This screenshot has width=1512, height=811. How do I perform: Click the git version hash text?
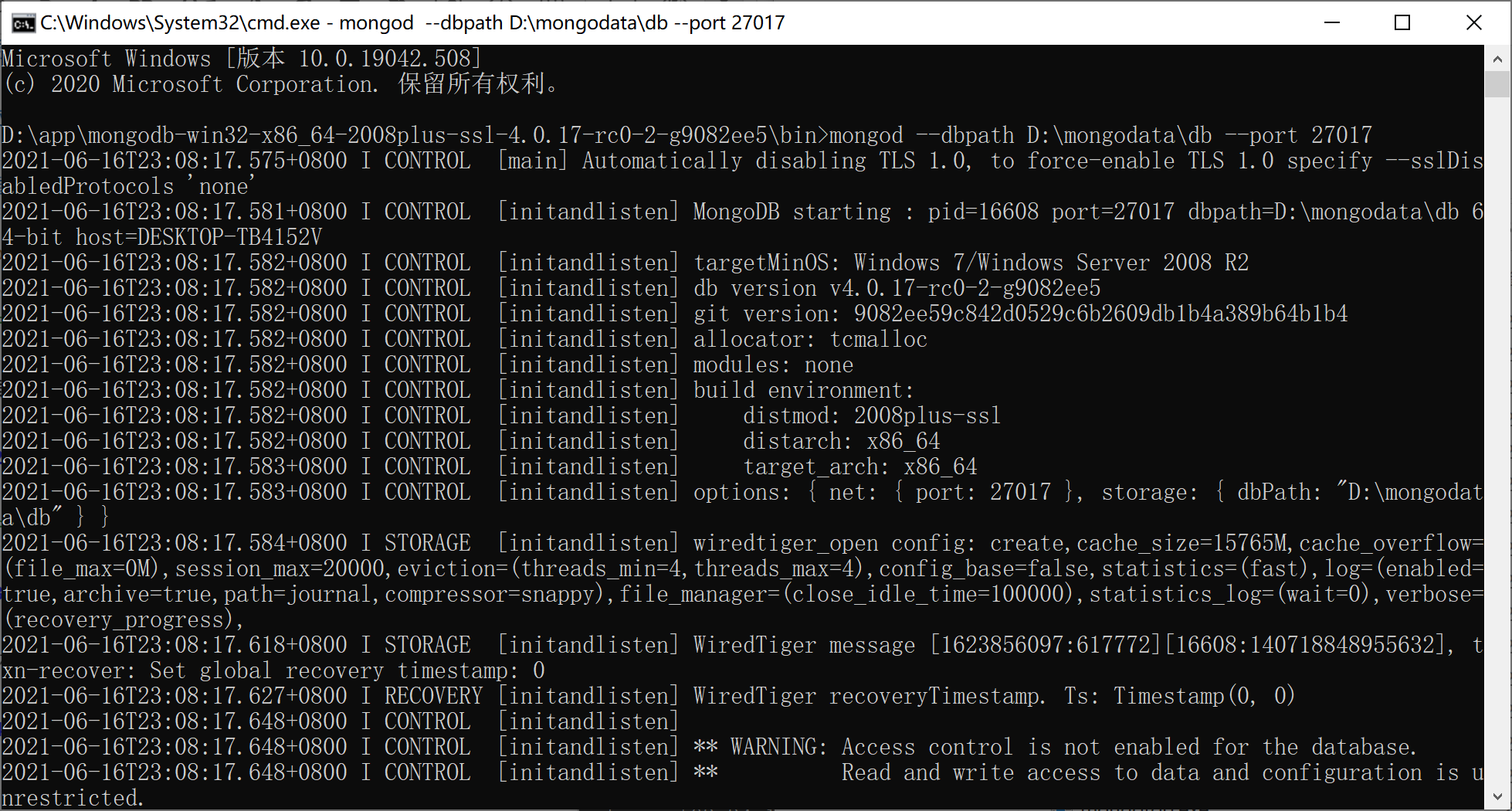pos(1101,314)
